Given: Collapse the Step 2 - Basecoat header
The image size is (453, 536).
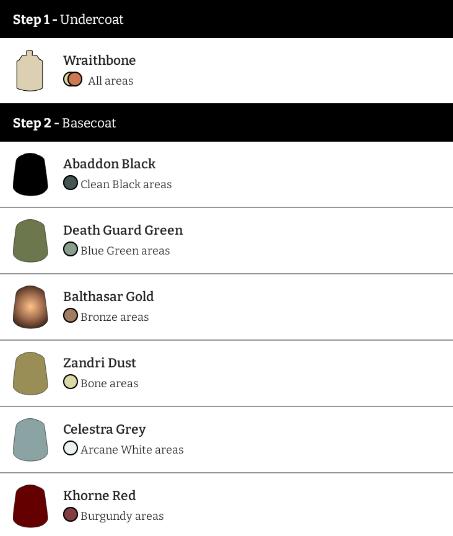Looking at the screenshot, I should coord(226,123).
